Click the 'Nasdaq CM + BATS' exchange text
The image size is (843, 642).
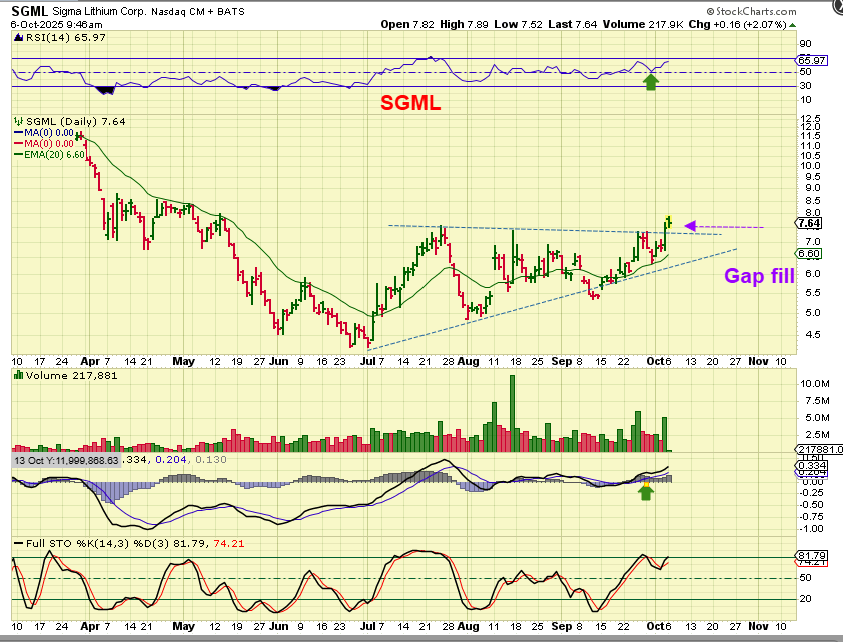[198, 11]
